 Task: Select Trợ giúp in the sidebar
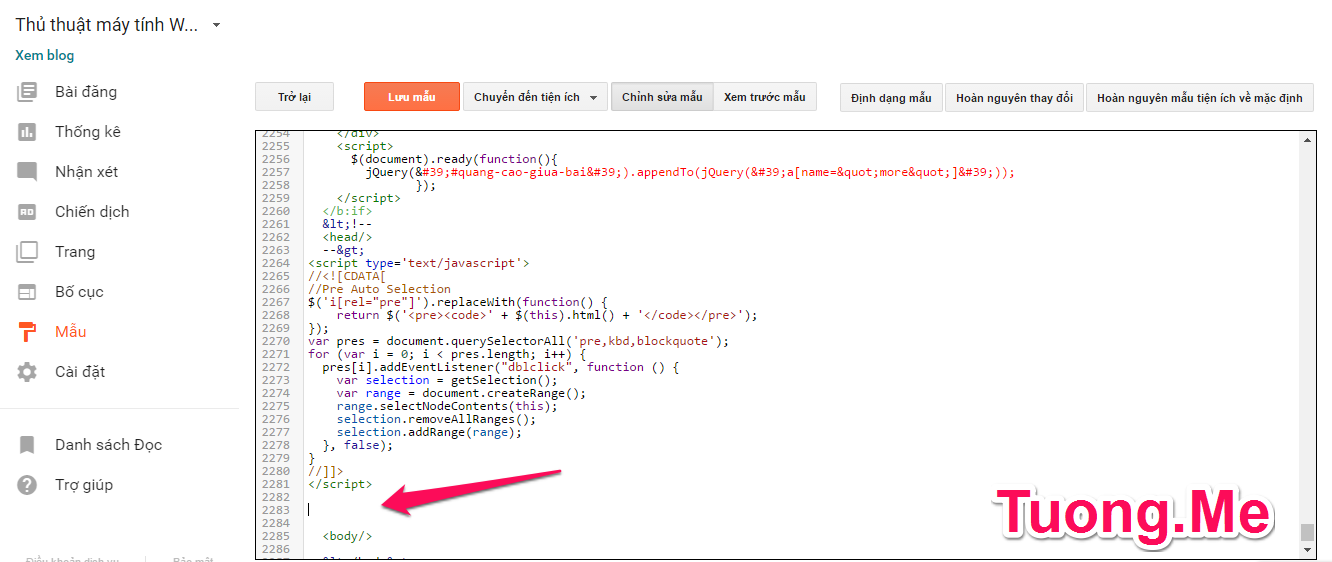click(x=84, y=485)
